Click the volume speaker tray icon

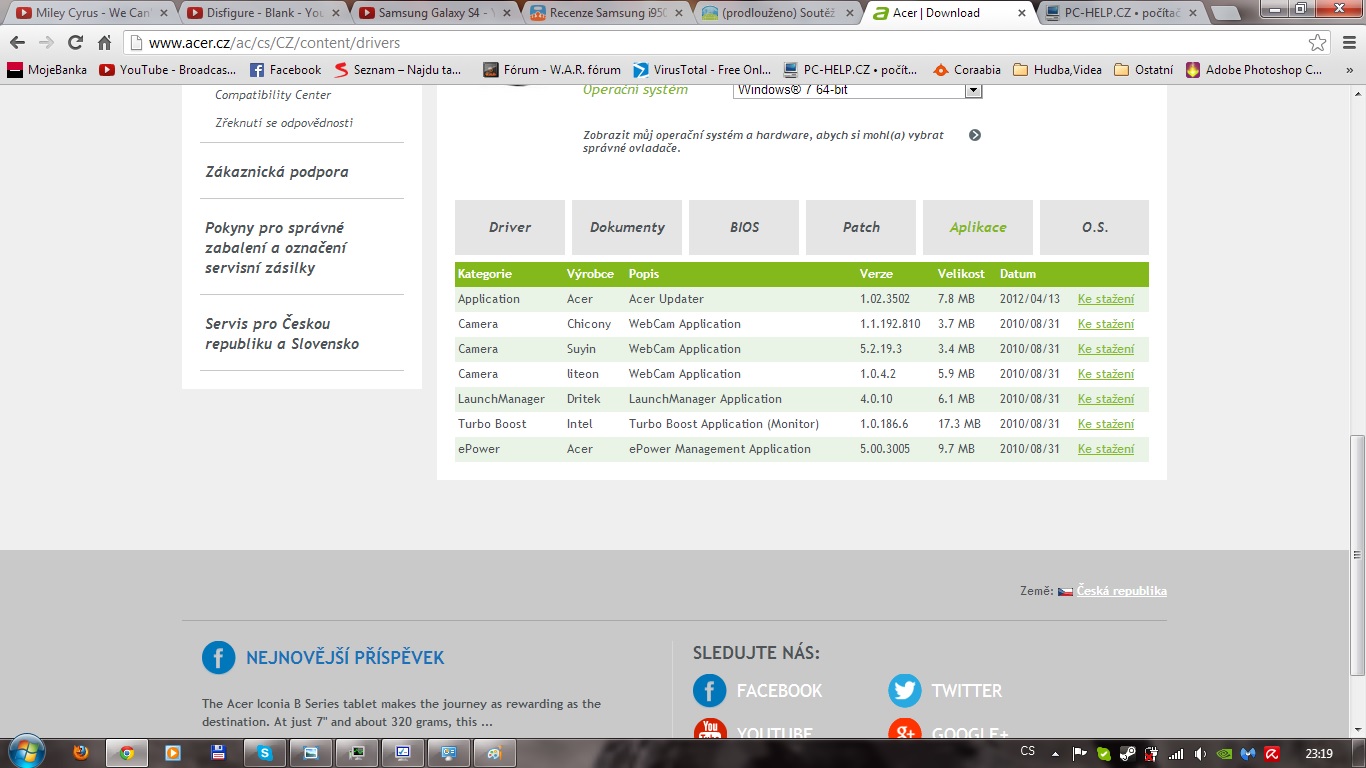point(1200,754)
